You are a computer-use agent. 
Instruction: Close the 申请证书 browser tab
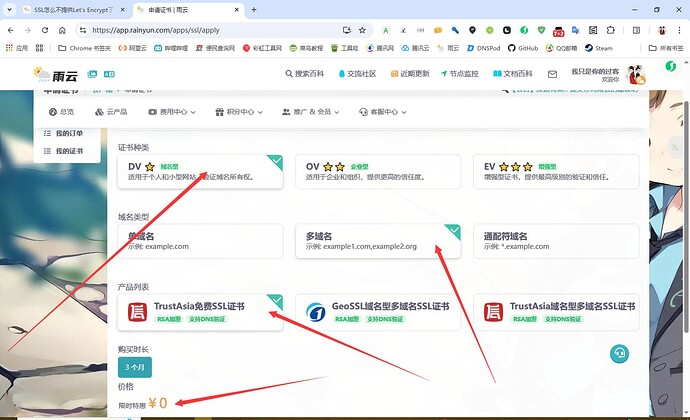tap(236, 9)
